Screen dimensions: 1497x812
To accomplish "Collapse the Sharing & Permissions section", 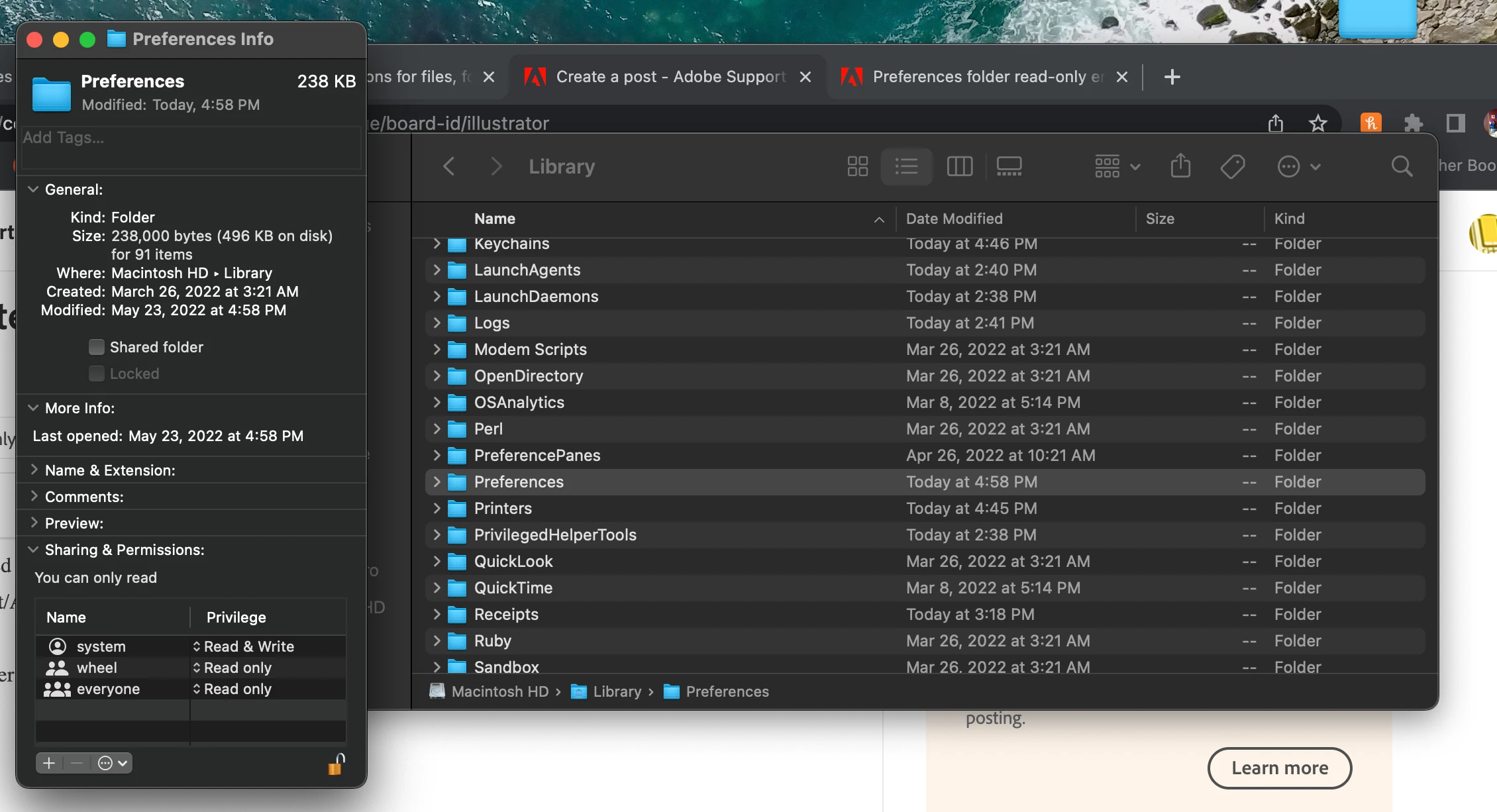I will 33,550.
